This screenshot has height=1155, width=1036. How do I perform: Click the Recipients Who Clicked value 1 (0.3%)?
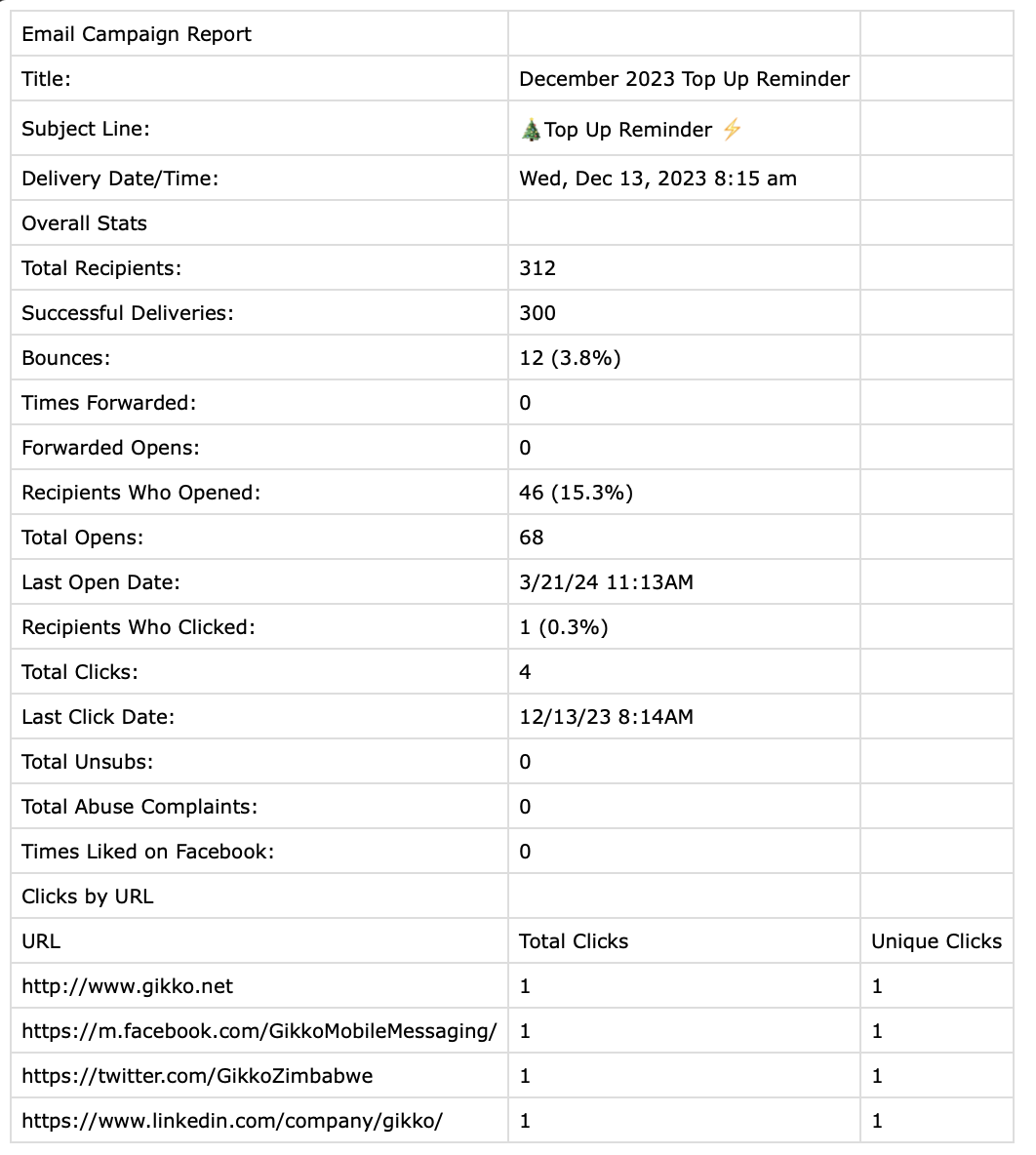pos(563,627)
